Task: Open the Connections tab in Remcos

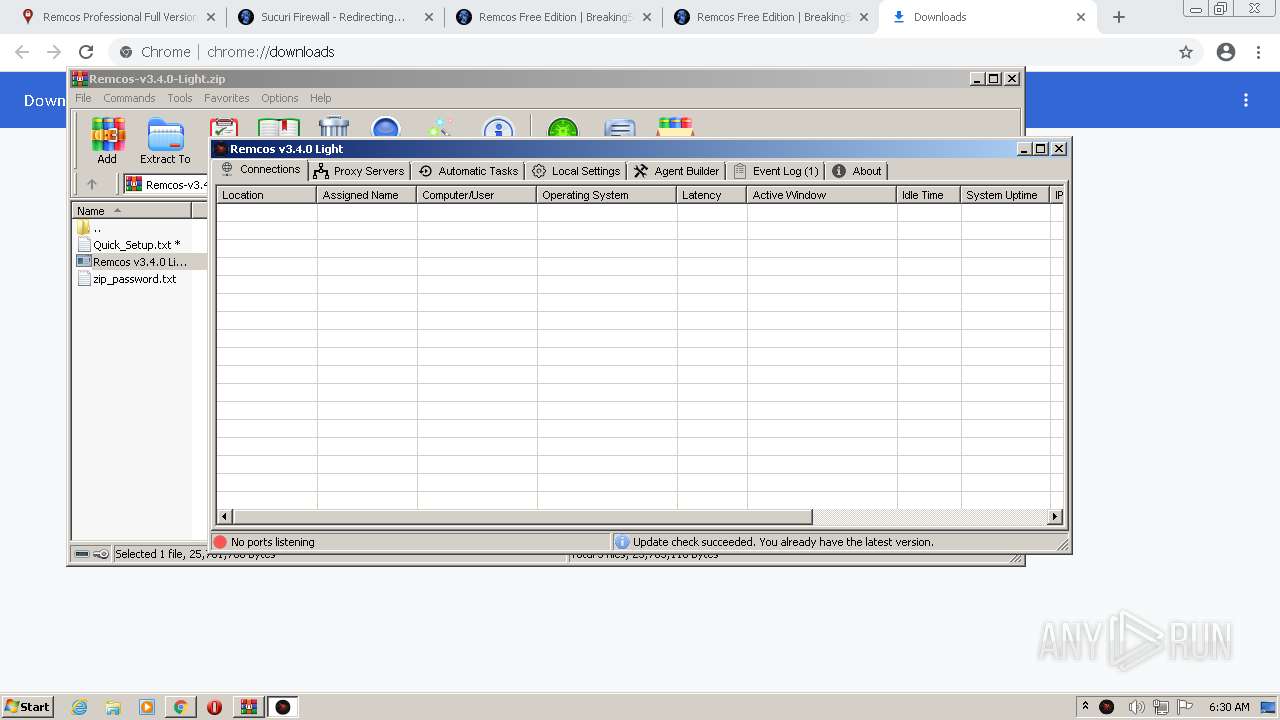Action: click(x=260, y=169)
